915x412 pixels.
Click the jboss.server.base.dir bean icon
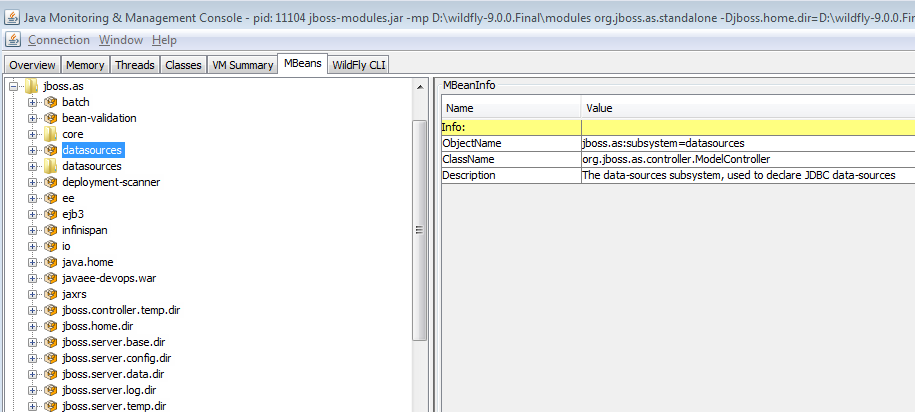(x=51, y=342)
